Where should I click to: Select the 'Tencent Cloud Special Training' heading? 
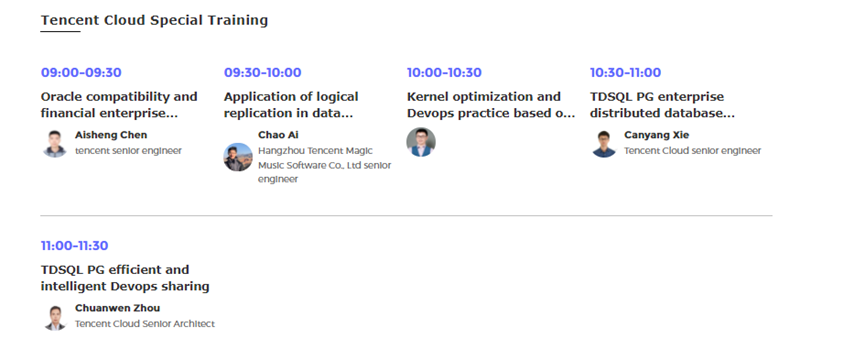154,20
